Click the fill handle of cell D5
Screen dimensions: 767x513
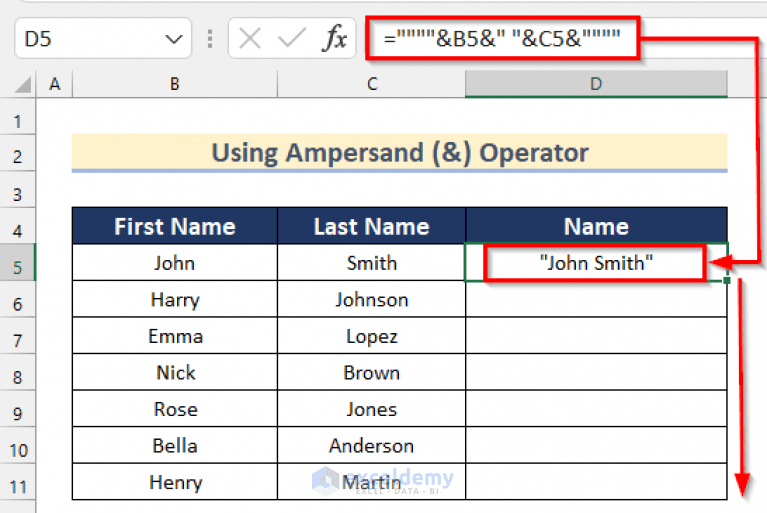click(x=727, y=280)
